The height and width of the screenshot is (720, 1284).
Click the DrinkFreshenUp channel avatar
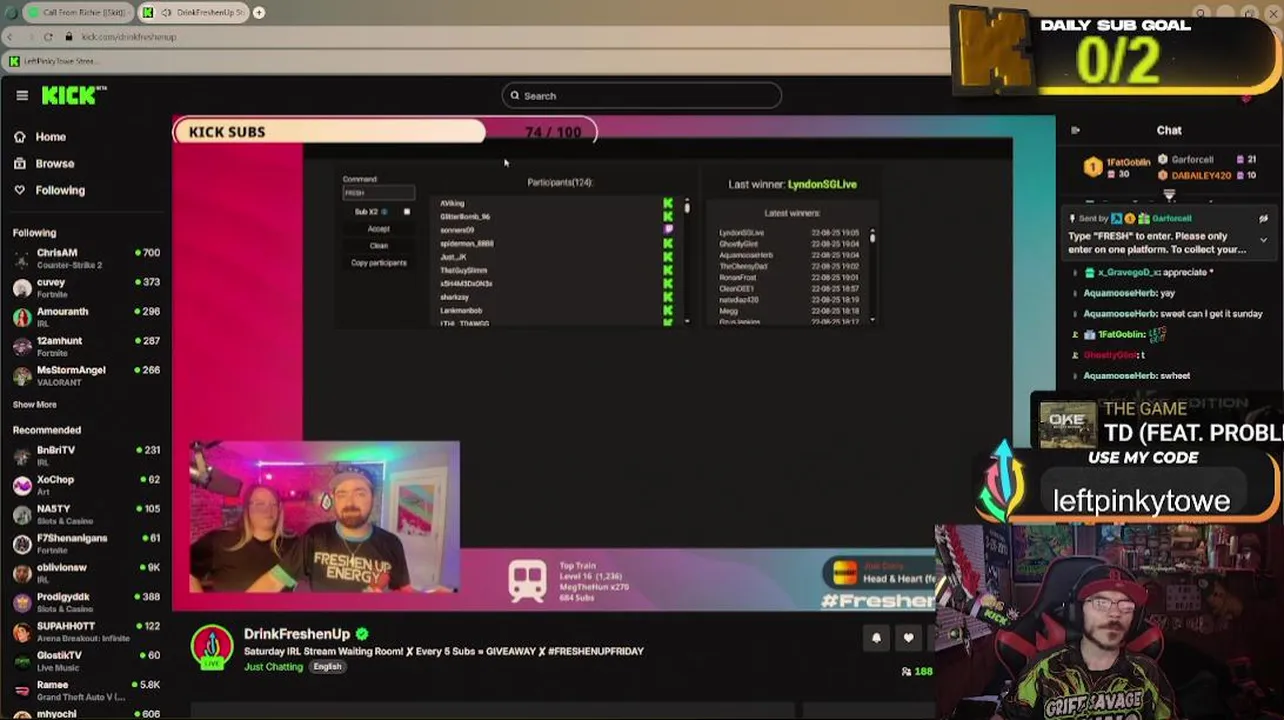[212, 647]
